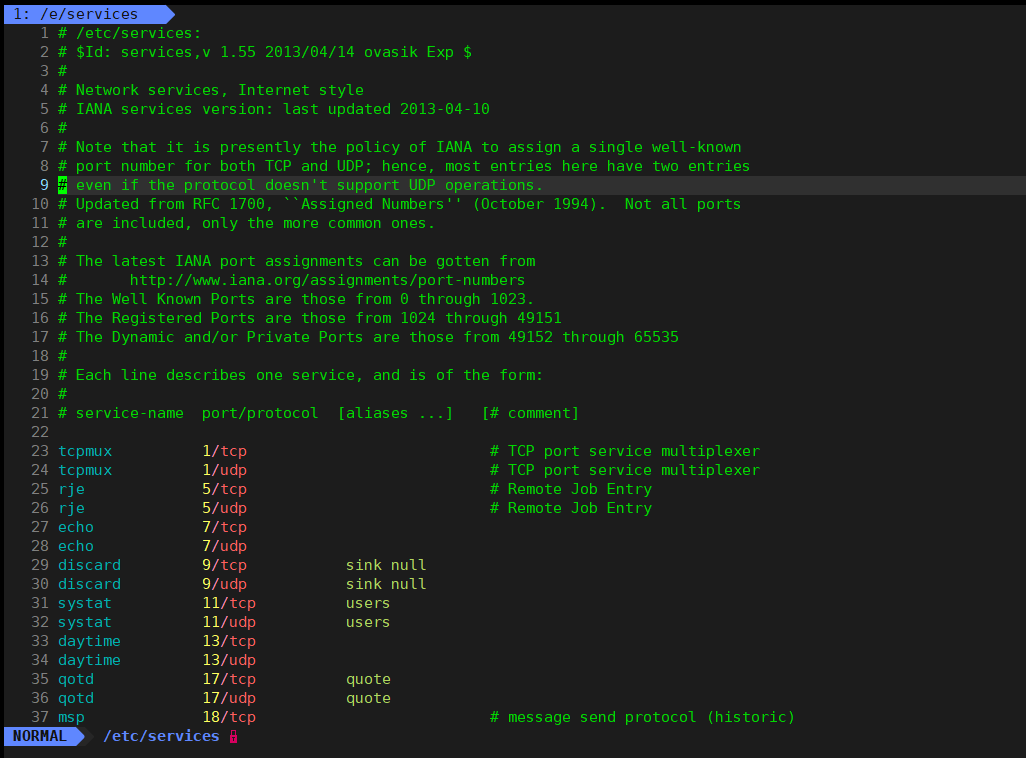Click the read-only lock icon in statusline
This screenshot has width=1026, height=758.
[234, 736]
